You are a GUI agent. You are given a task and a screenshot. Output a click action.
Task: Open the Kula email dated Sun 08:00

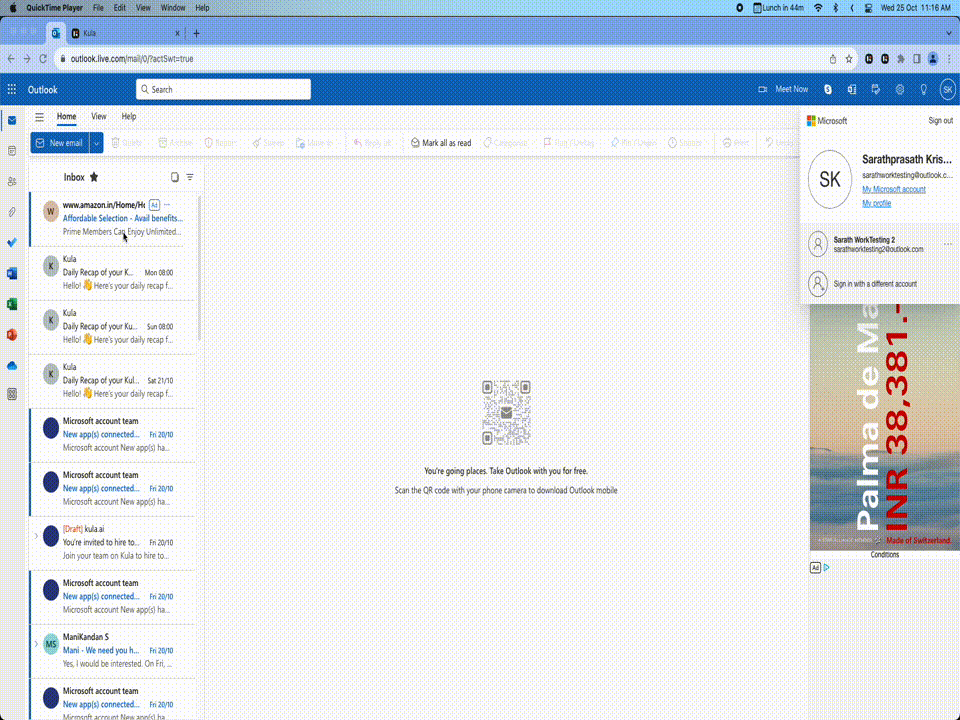[113, 326]
